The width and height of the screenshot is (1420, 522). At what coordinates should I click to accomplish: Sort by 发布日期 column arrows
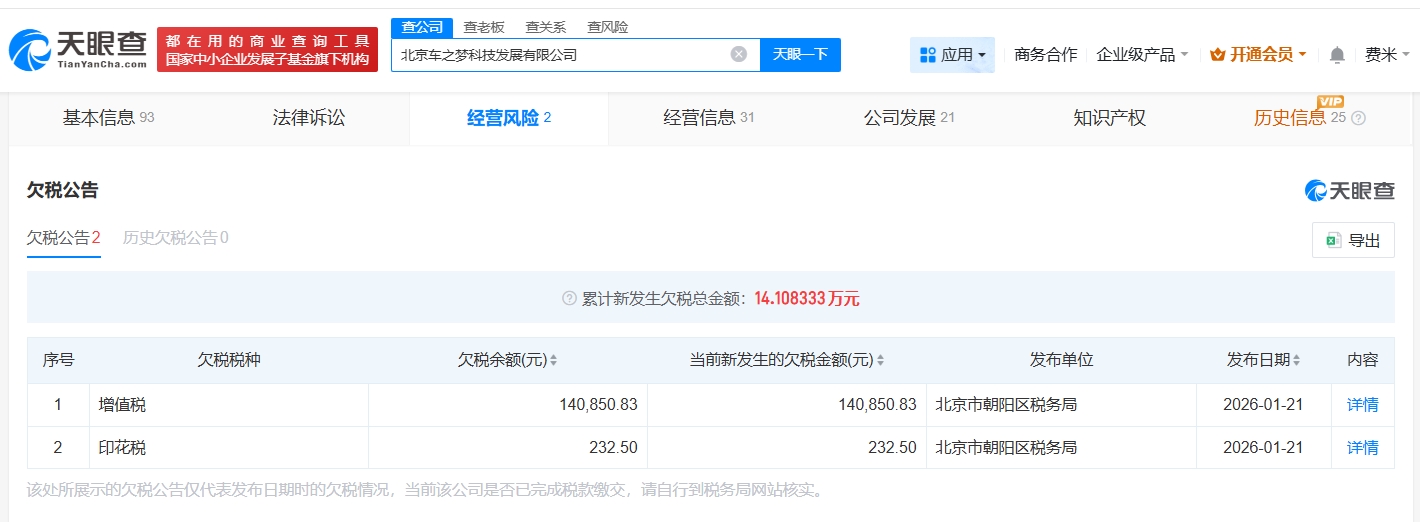click(1297, 360)
